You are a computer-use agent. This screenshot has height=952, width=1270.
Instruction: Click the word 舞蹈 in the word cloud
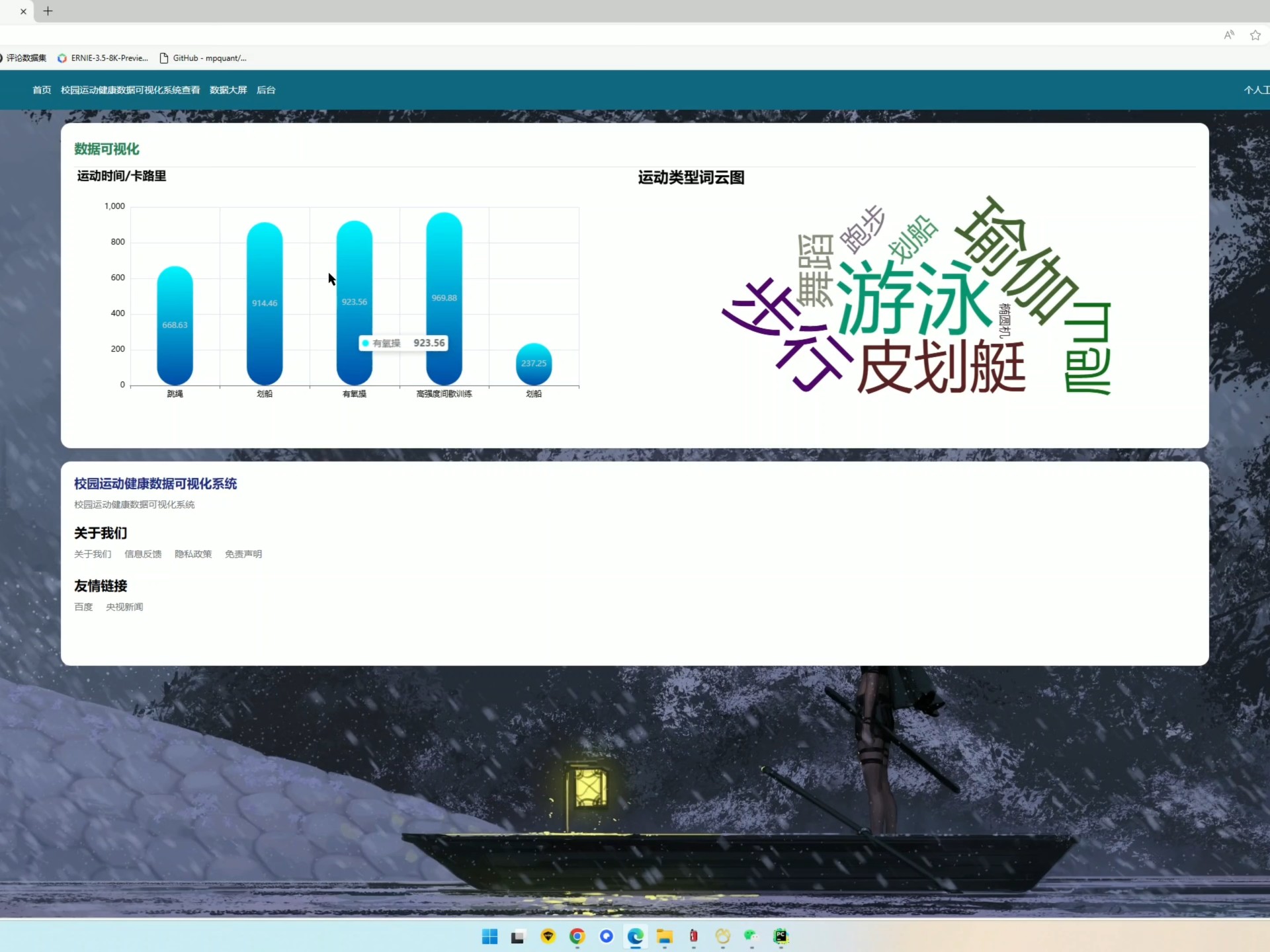click(816, 270)
